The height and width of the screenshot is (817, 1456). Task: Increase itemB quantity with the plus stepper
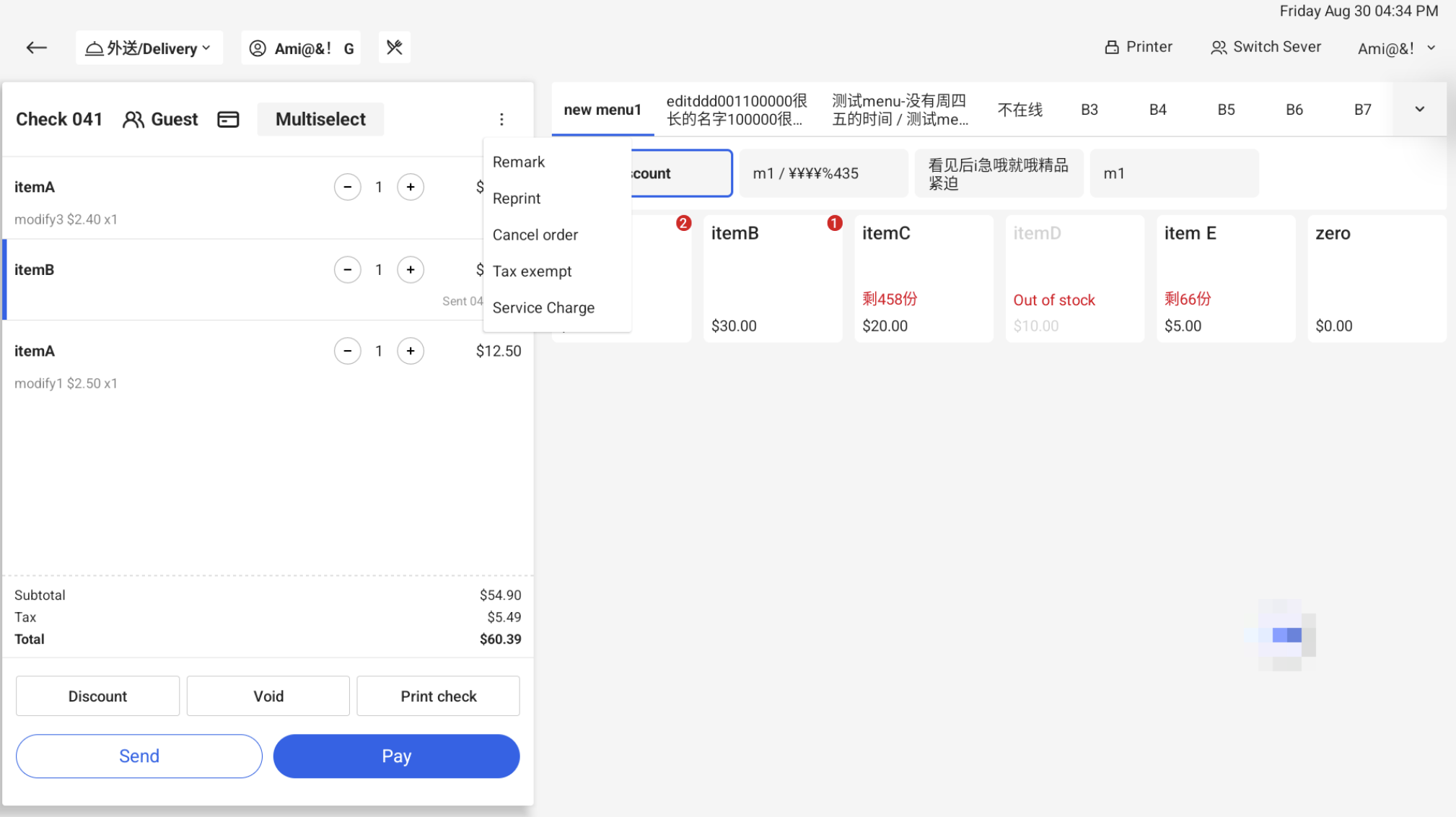click(410, 269)
